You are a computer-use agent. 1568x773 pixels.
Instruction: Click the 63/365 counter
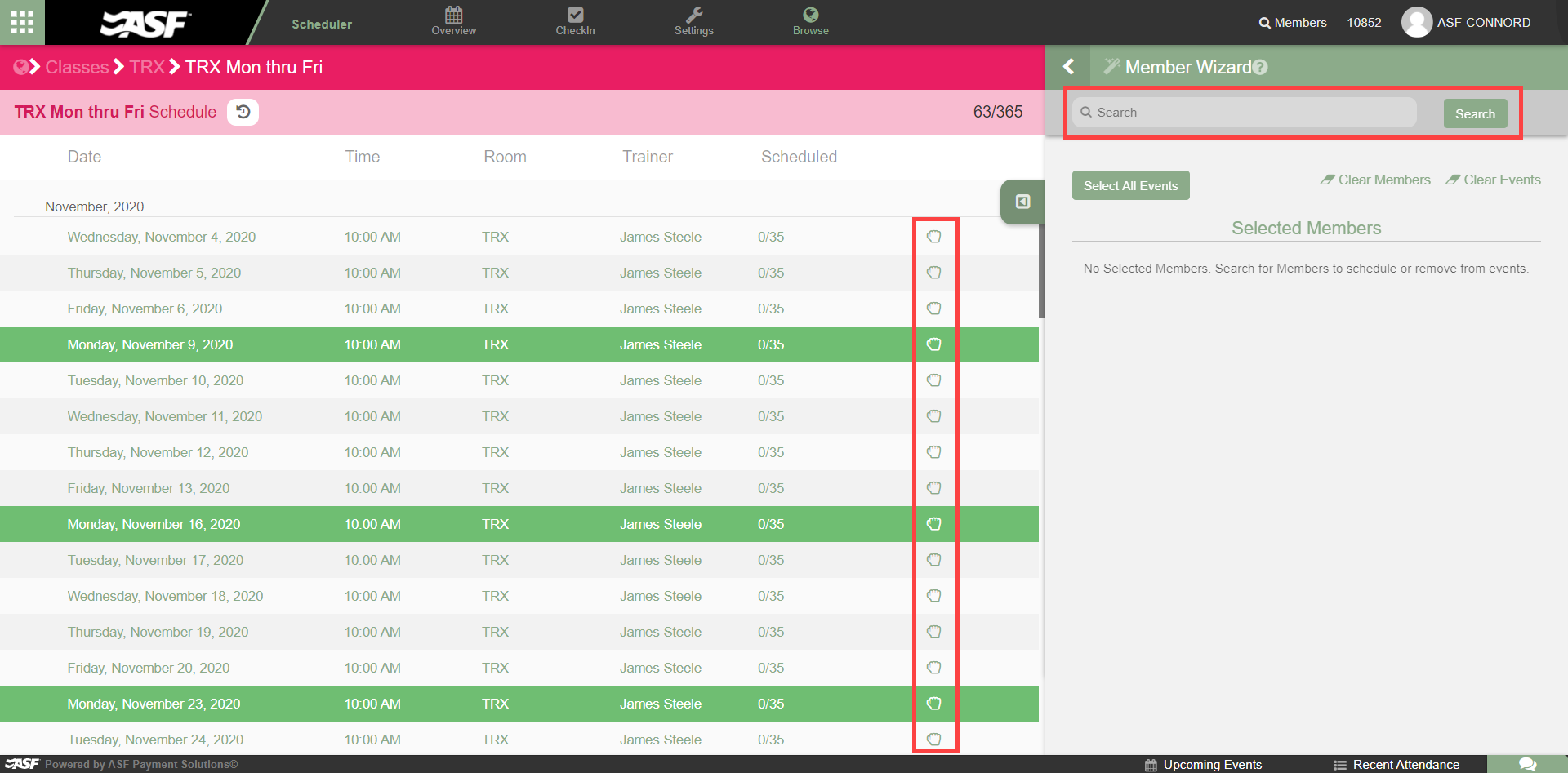point(997,112)
